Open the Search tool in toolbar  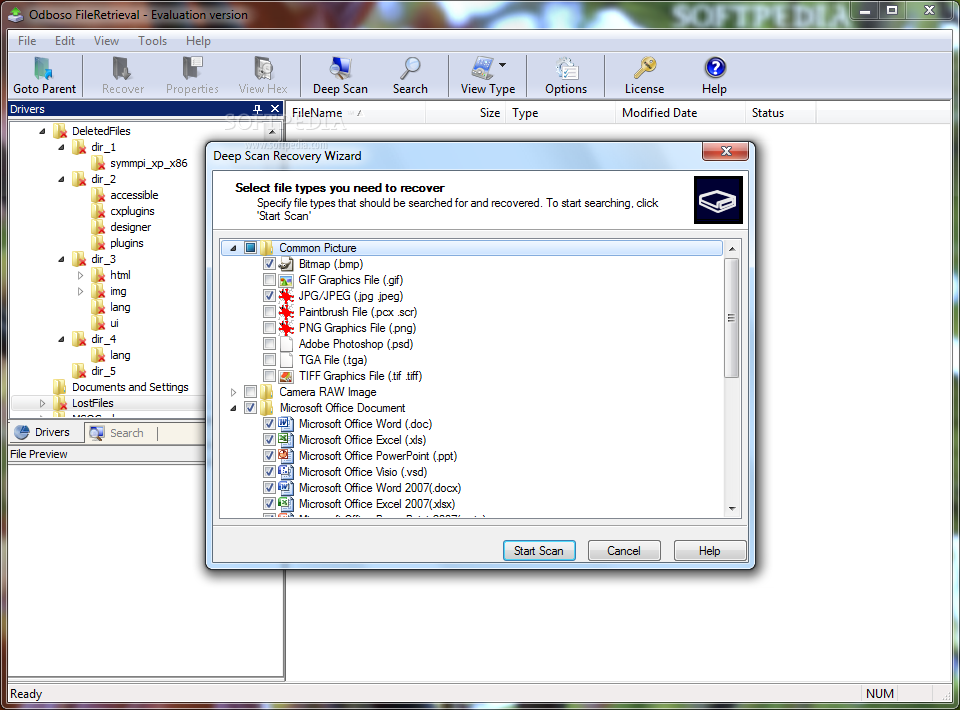coord(410,68)
